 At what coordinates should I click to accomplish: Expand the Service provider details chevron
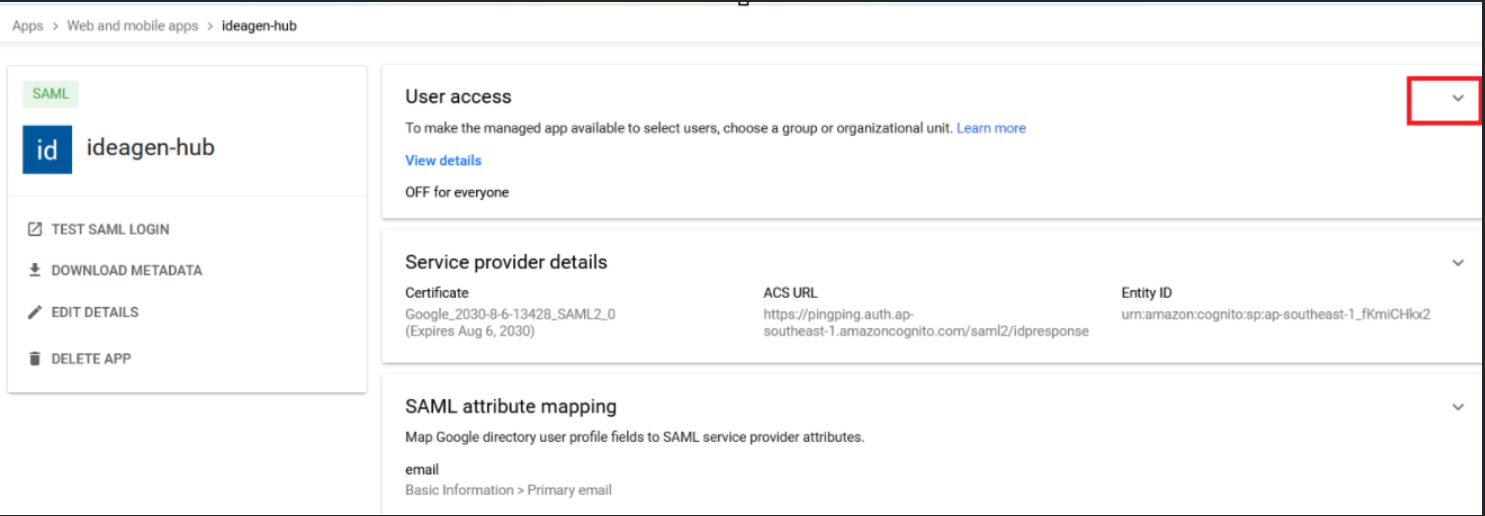[1457, 263]
